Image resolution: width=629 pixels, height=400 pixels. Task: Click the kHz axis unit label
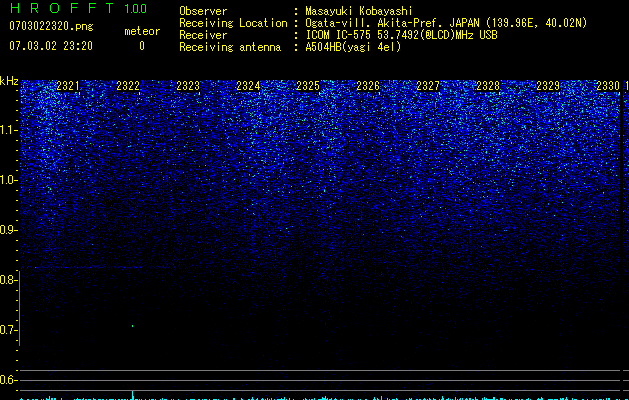(x=9, y=81)
